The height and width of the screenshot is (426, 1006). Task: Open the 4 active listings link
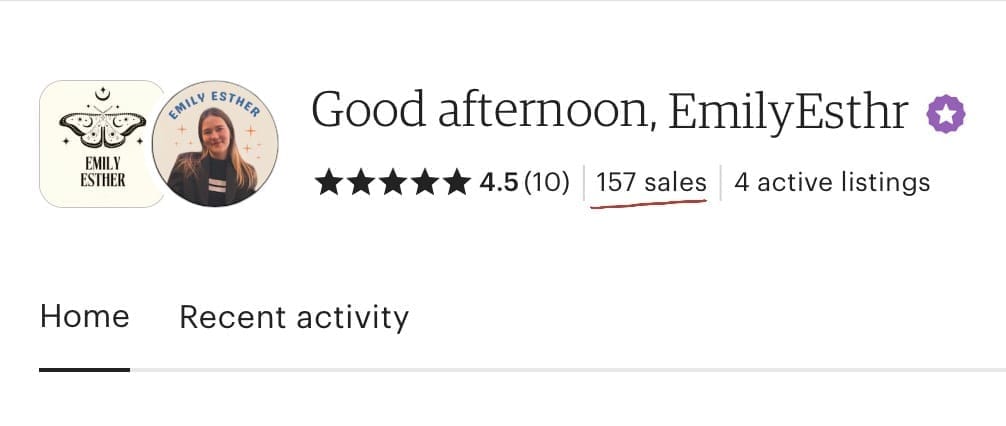click(x=832, y=182)
